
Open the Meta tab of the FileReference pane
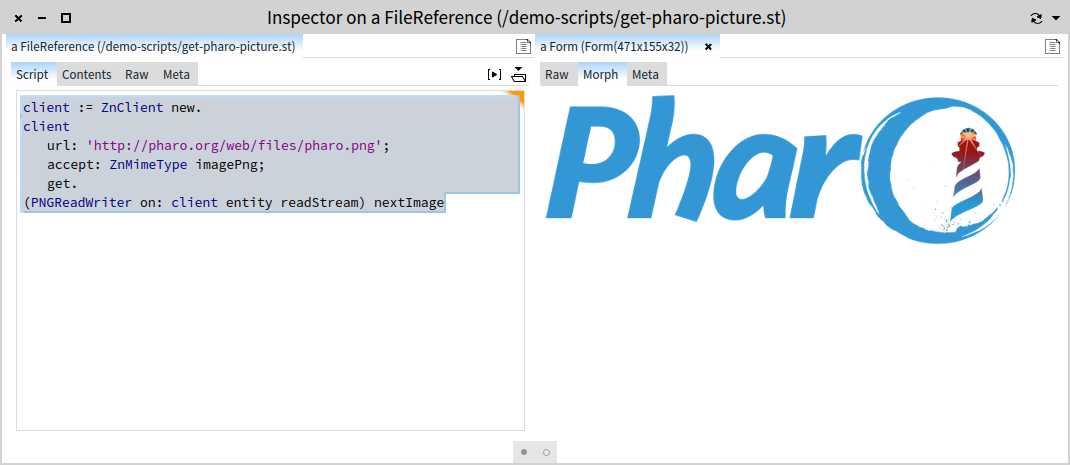[176, 74]
